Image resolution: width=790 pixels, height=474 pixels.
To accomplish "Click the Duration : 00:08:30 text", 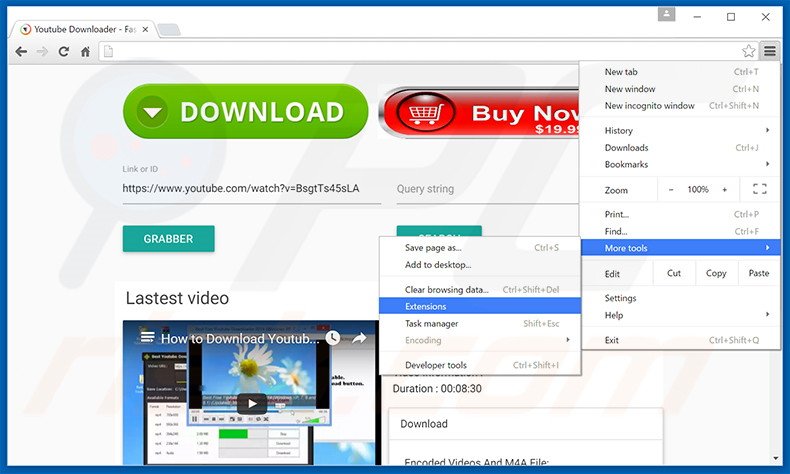I will (437, 389).
